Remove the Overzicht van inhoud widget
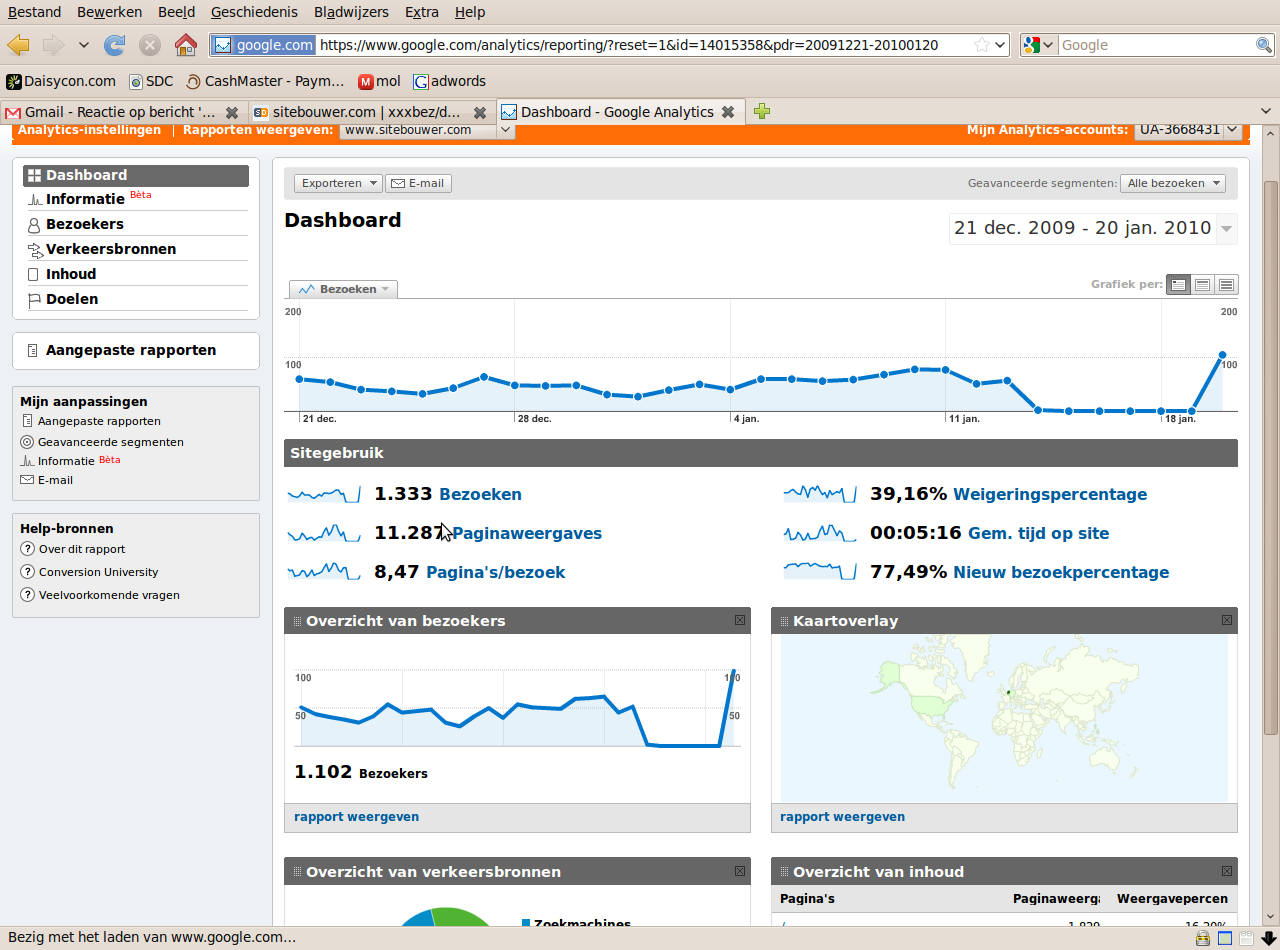The height and width of the screenshot is (950, 1280). (1227, 871)
